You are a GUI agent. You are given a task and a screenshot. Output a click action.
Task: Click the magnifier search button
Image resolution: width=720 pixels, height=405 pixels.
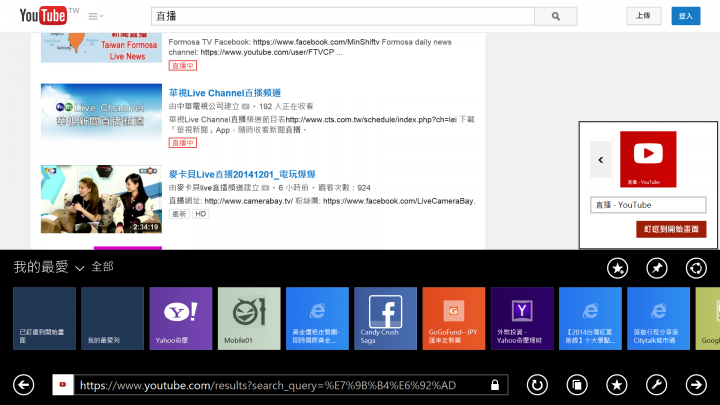click(556, 16)
